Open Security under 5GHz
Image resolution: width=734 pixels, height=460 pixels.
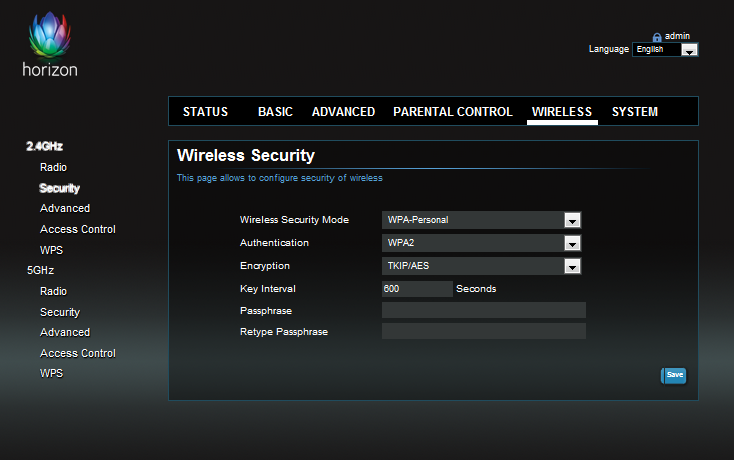60,312
